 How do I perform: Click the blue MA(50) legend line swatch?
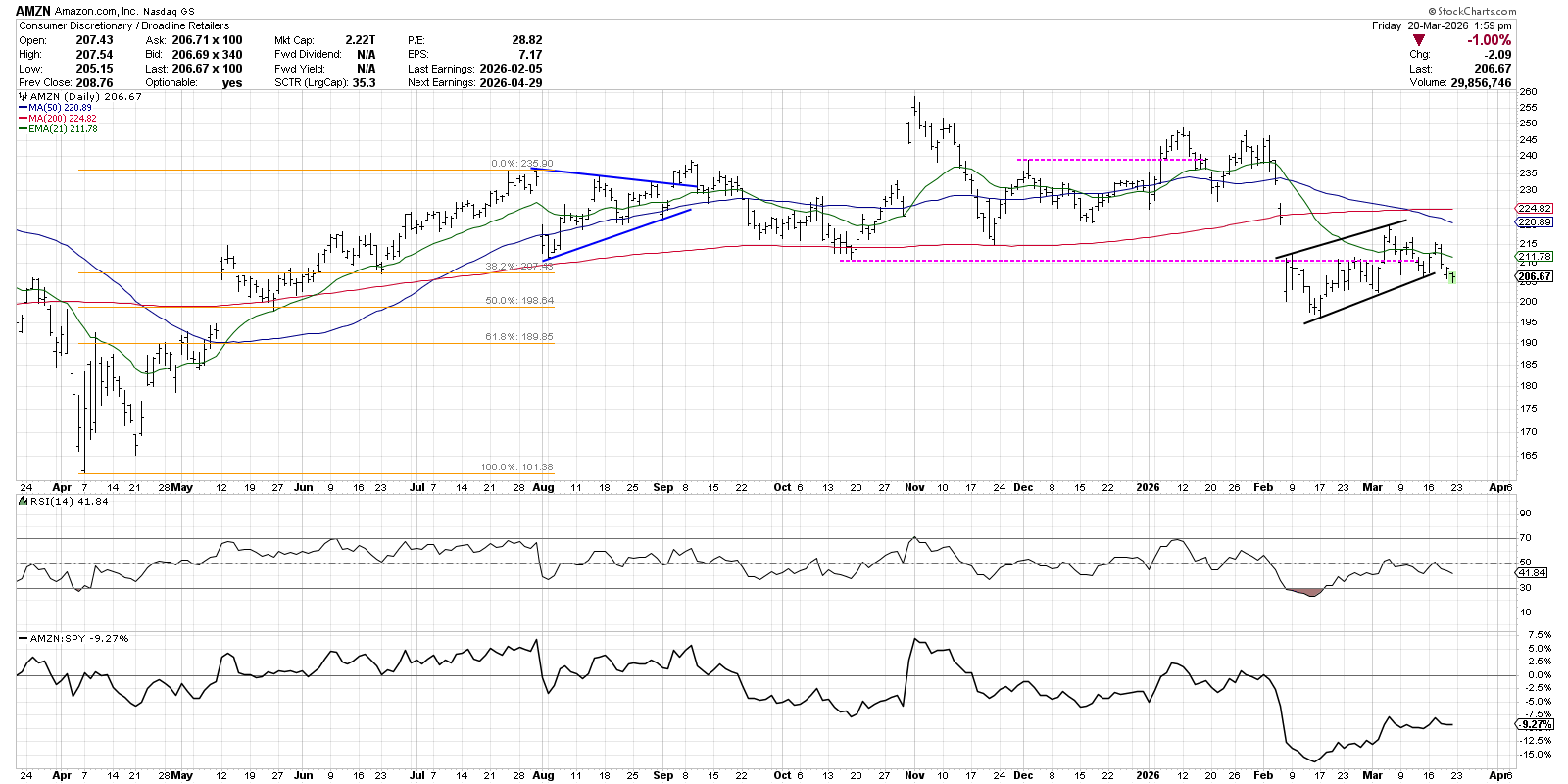pos(23,108)
